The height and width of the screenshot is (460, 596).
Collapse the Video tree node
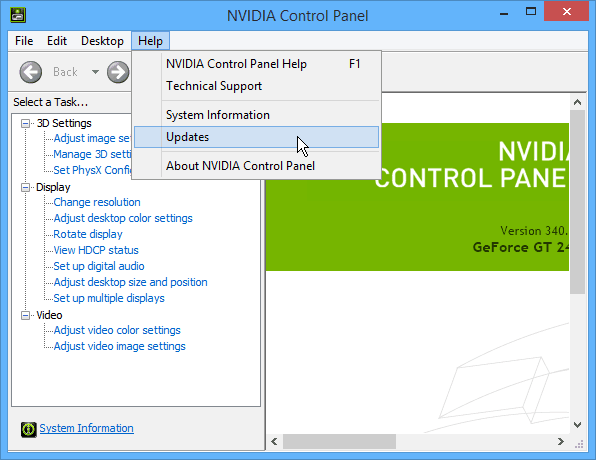[x=25, y=315]
